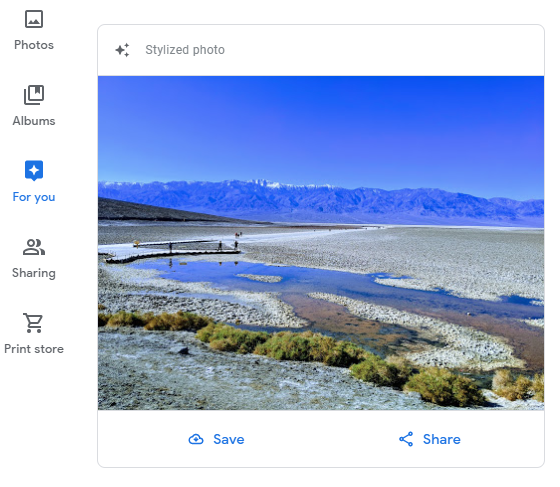Open Sharing text label
This screenshot has height=487, width=560.
tap(34, 273)
